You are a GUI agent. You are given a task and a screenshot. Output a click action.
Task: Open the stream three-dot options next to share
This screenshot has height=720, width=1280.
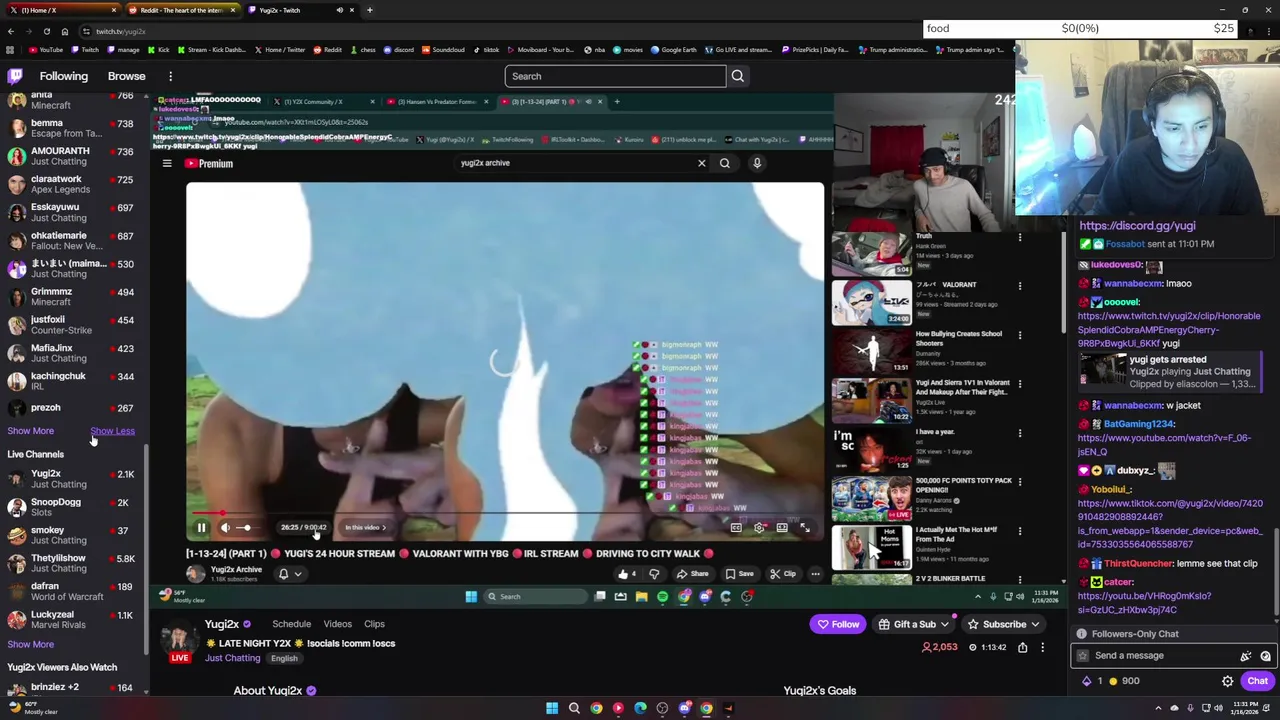(x=1042, y=647)
